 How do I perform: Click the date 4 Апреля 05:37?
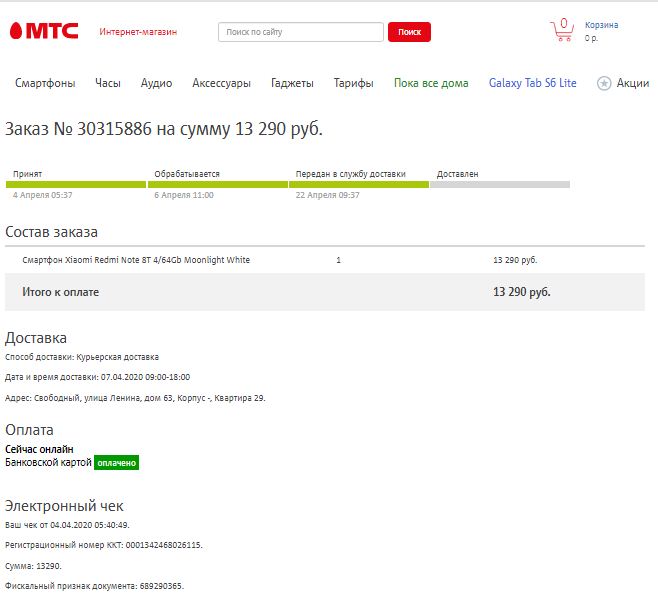[43, 195]
